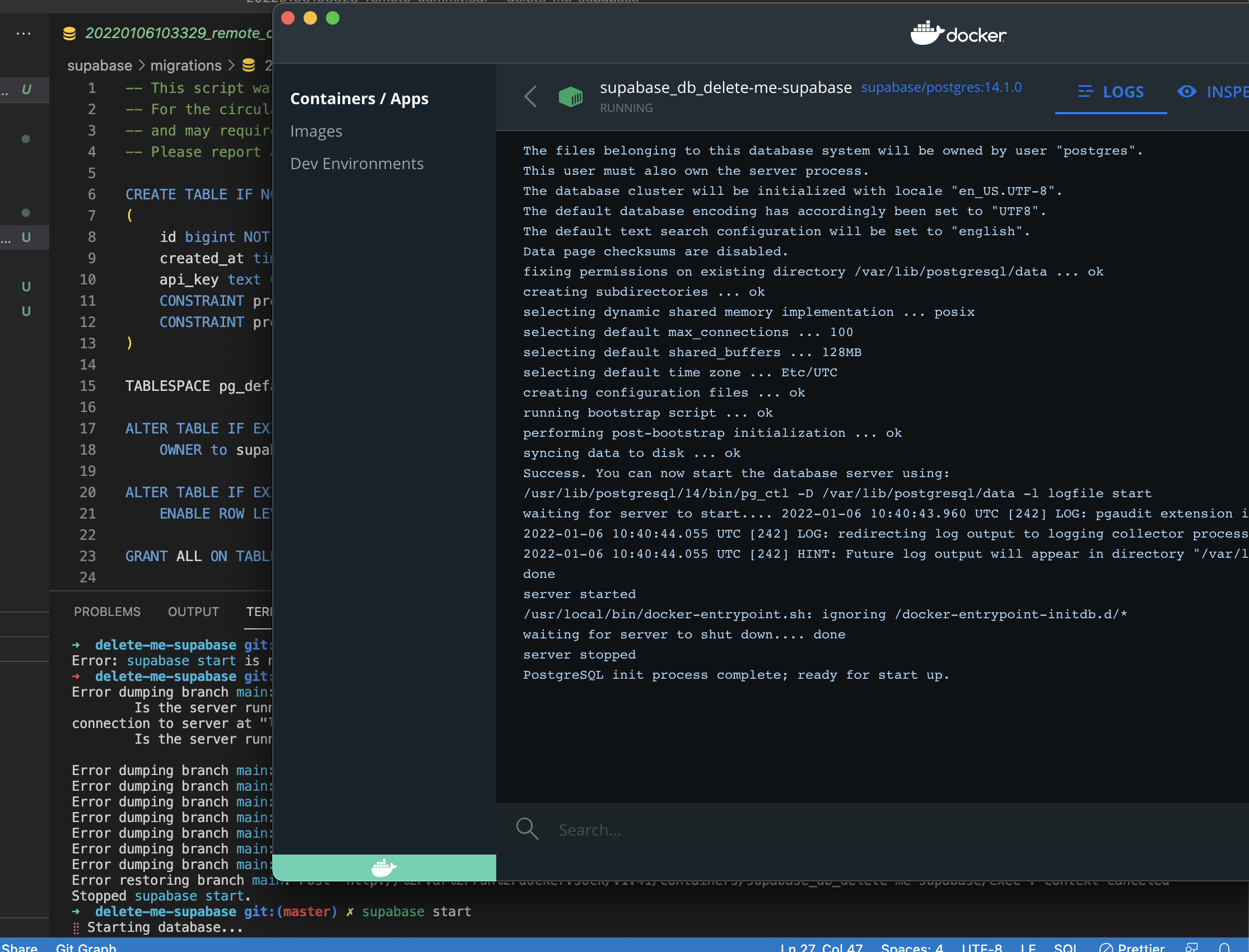
Task: Click editor line 15 starting with TABLESPACE
Action: 198,386
